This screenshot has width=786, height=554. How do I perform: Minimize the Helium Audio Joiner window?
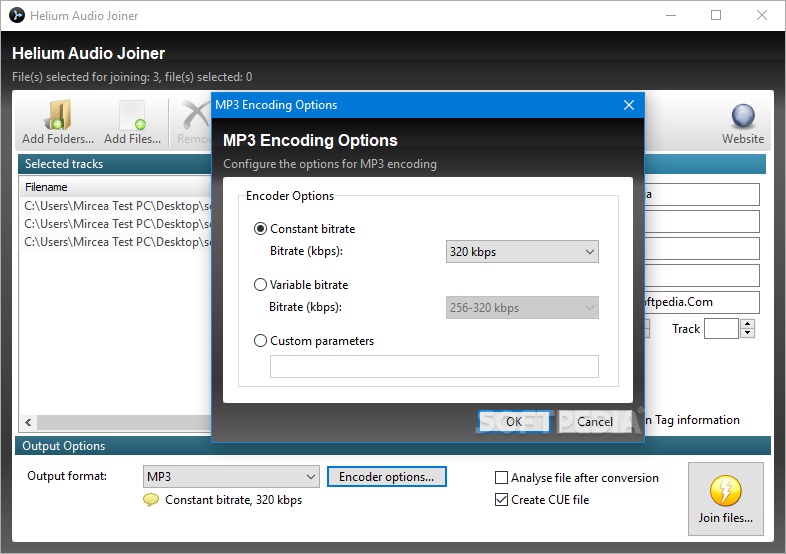click(x=671, y=16)
